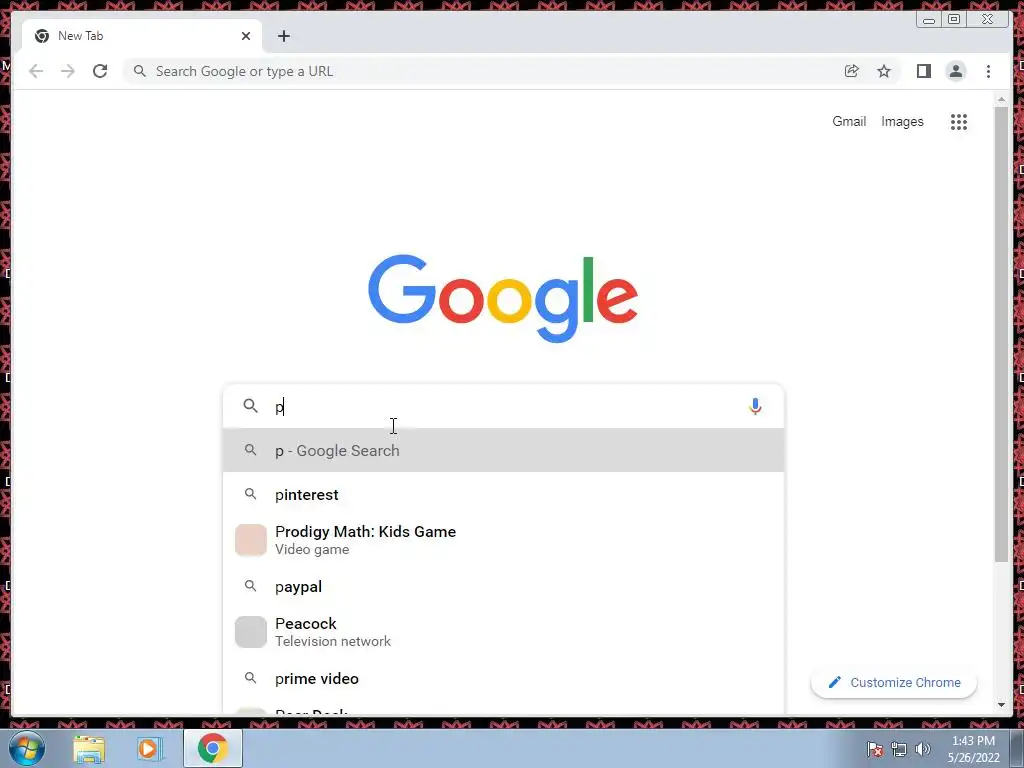
Task: Start voice search with the microphone
Action: pos(755,406)
